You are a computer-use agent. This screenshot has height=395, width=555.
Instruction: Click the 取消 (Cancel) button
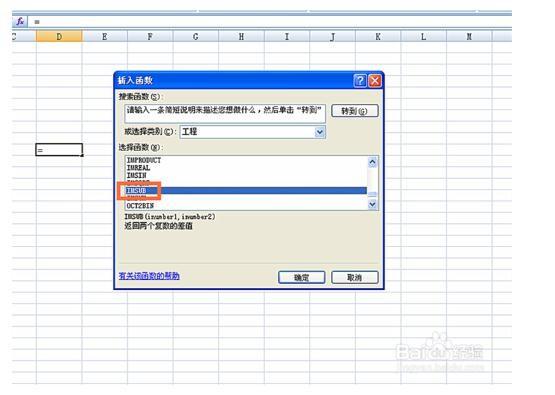pyautogui.click(x=355, y=277)
